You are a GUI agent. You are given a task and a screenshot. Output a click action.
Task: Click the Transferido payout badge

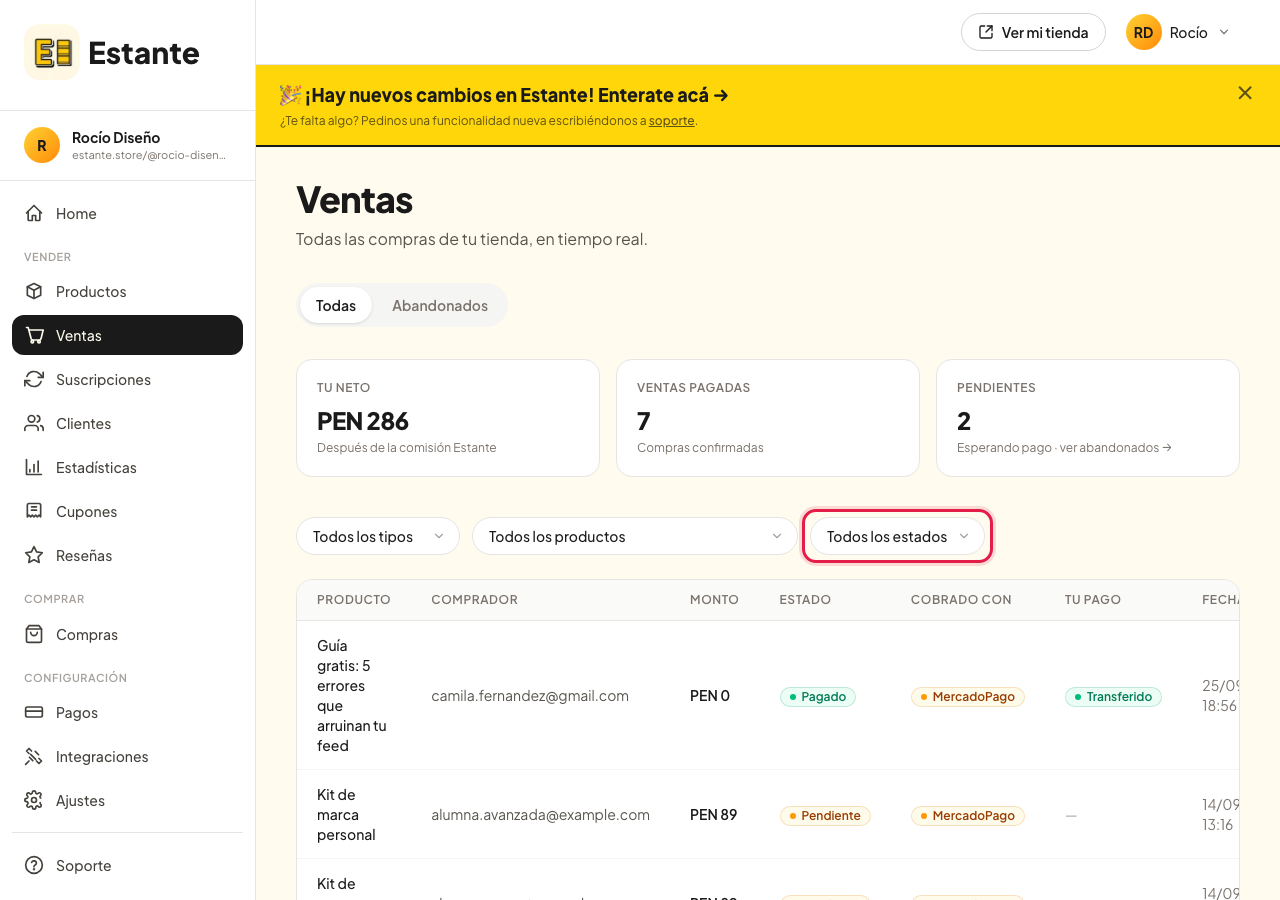click(x=1113, y=696)
